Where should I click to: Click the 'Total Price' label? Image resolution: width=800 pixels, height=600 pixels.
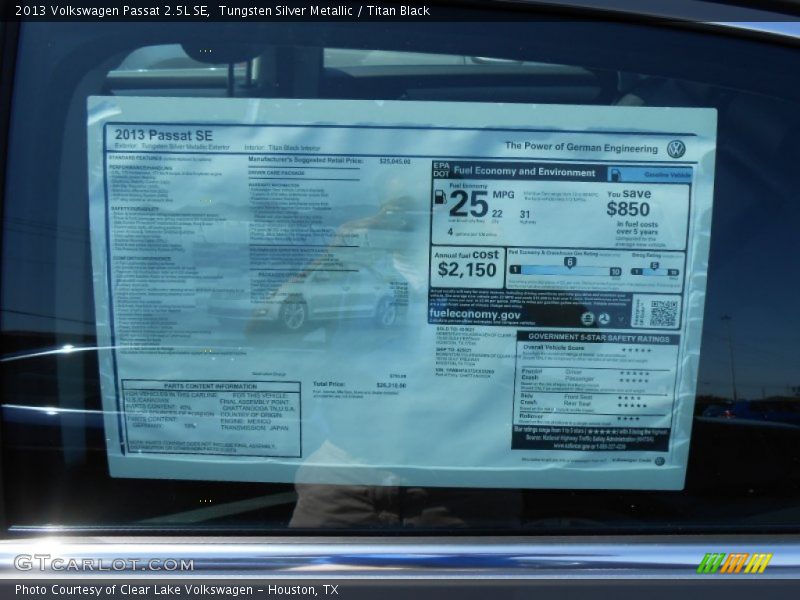(329, 384)
